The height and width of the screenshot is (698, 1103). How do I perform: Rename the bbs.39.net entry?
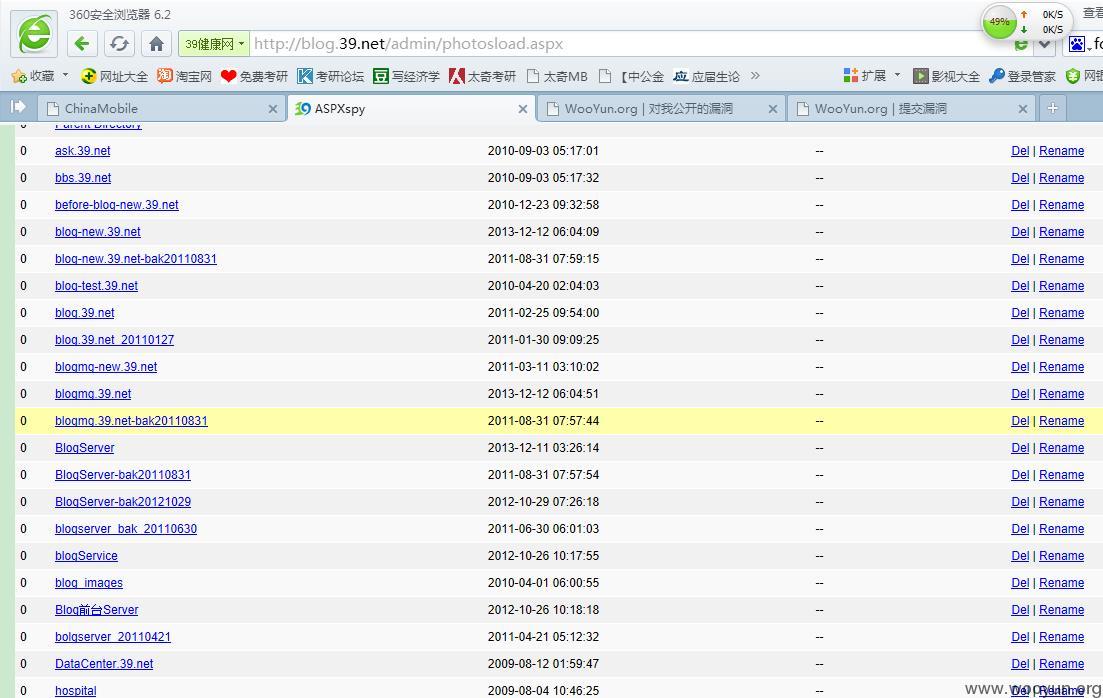pos(1061,177)
